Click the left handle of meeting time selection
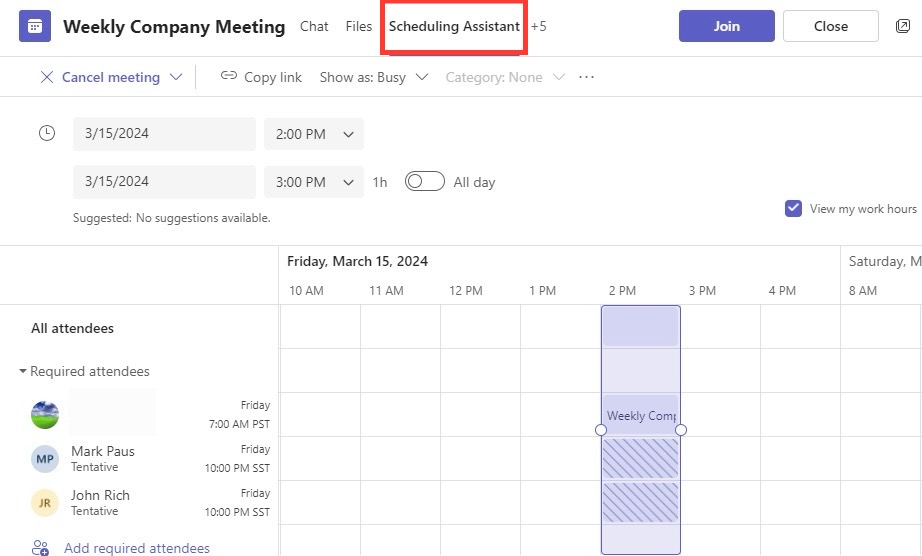This screenshot has height=556, width=922. tap(601, 430)
